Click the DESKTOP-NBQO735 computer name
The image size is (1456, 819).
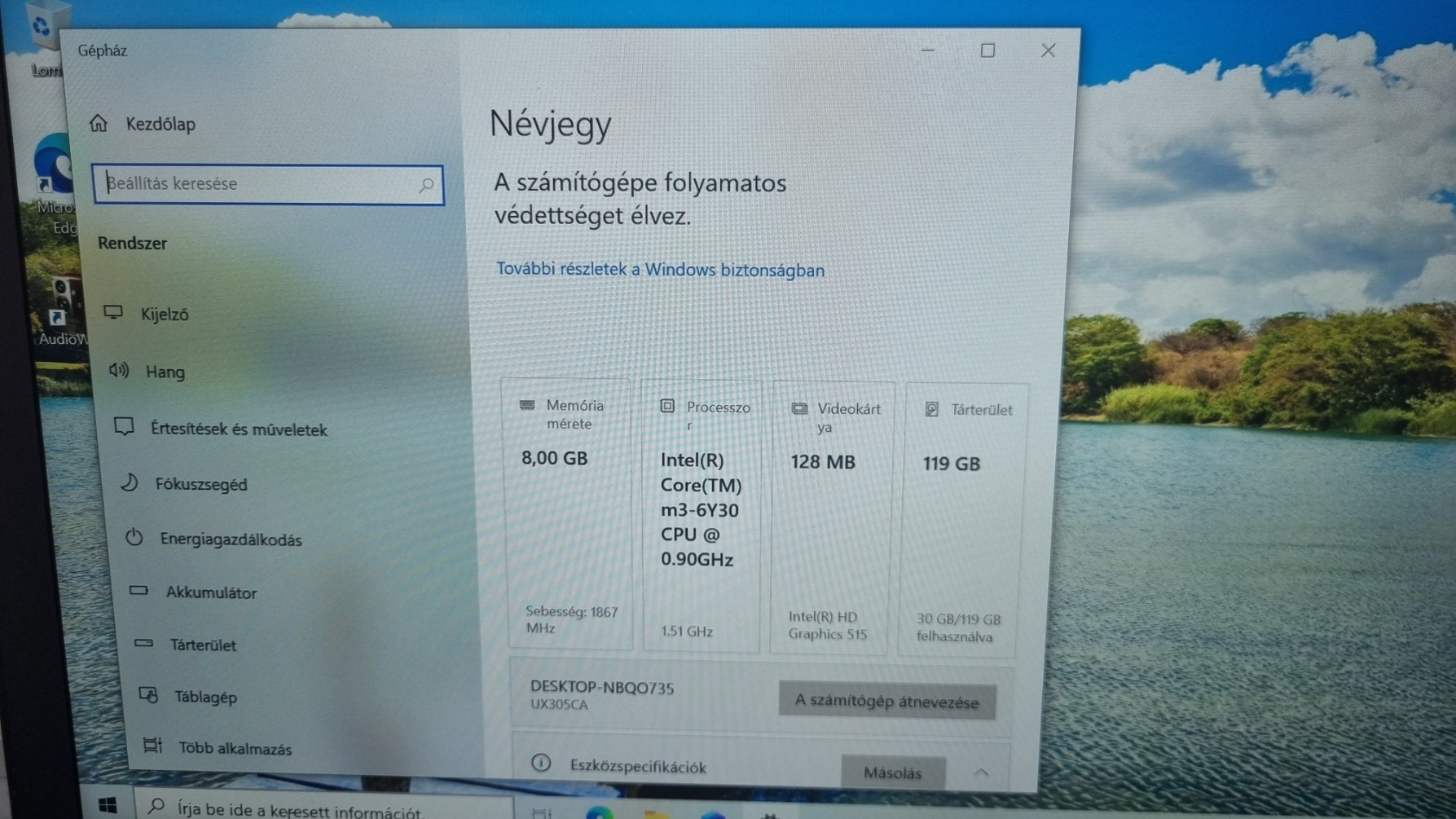[602, 688]
